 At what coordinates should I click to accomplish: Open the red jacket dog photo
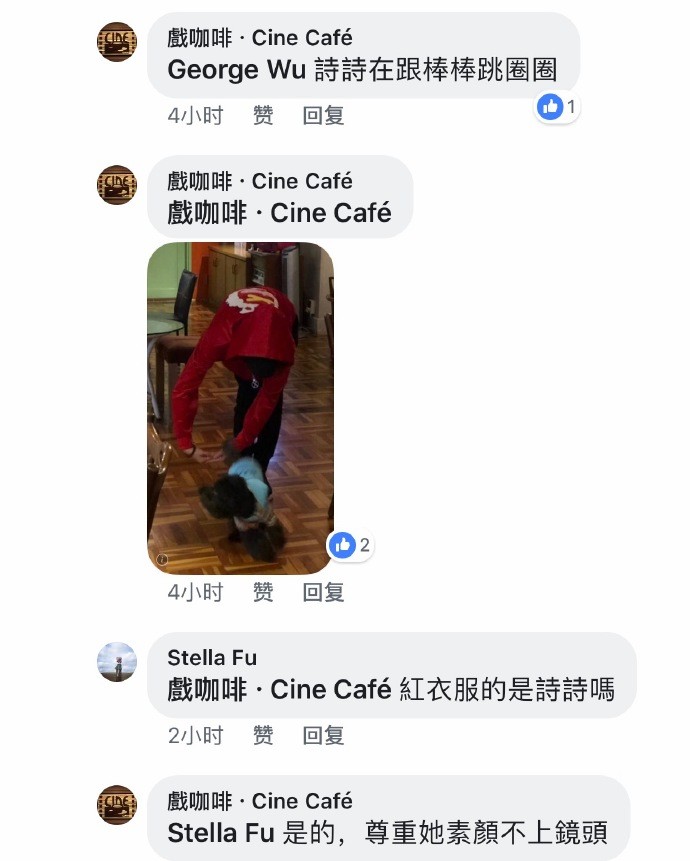point(240,409)
